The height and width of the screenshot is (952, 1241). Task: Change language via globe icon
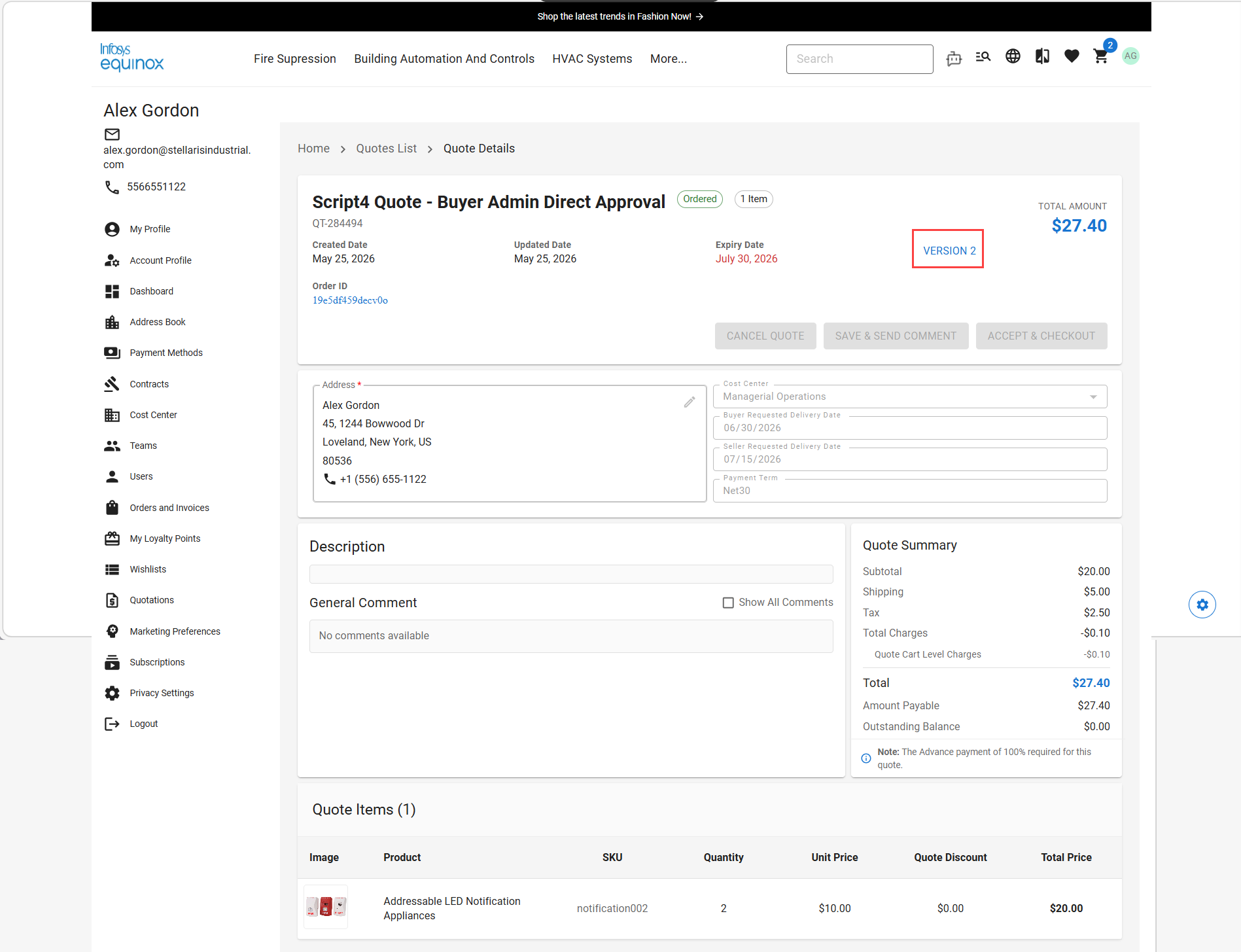(1013, 56)
